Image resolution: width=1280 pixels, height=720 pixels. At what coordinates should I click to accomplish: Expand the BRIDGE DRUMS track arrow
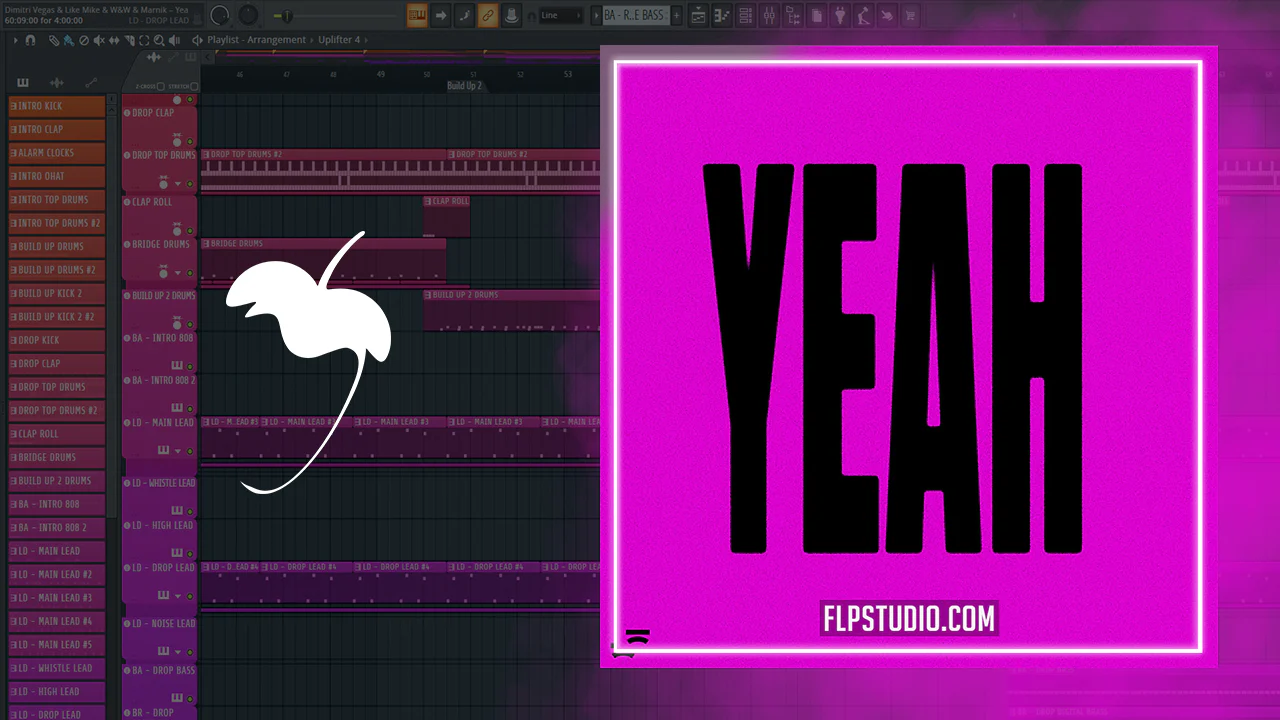tap(178, 272)
